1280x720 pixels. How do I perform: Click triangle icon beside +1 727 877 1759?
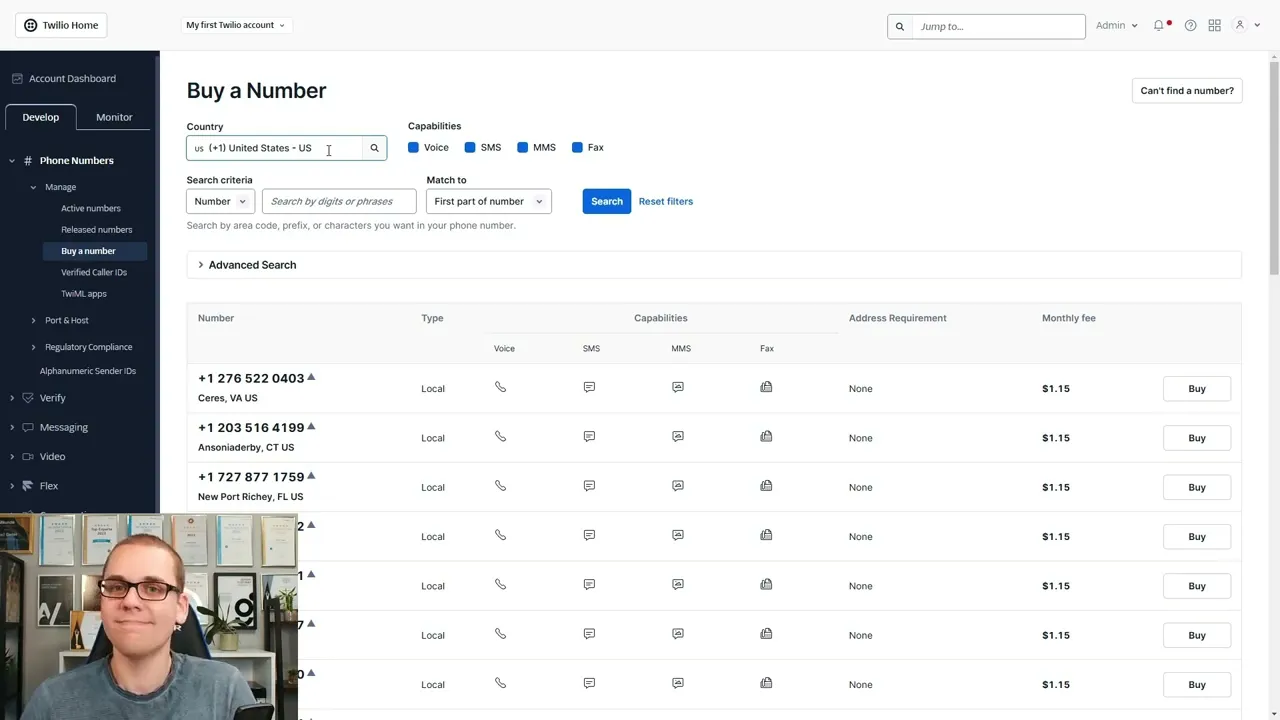tap(311, 476)
